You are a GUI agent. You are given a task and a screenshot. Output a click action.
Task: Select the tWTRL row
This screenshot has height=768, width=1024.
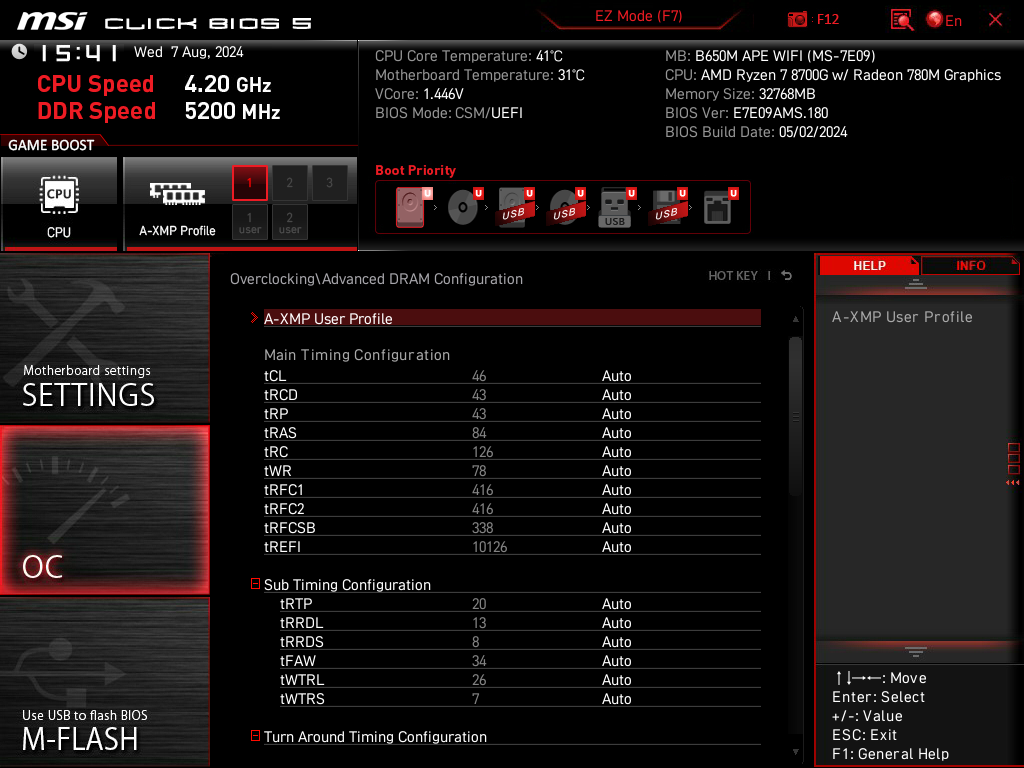pyautogui.click(x=520, y=679)
